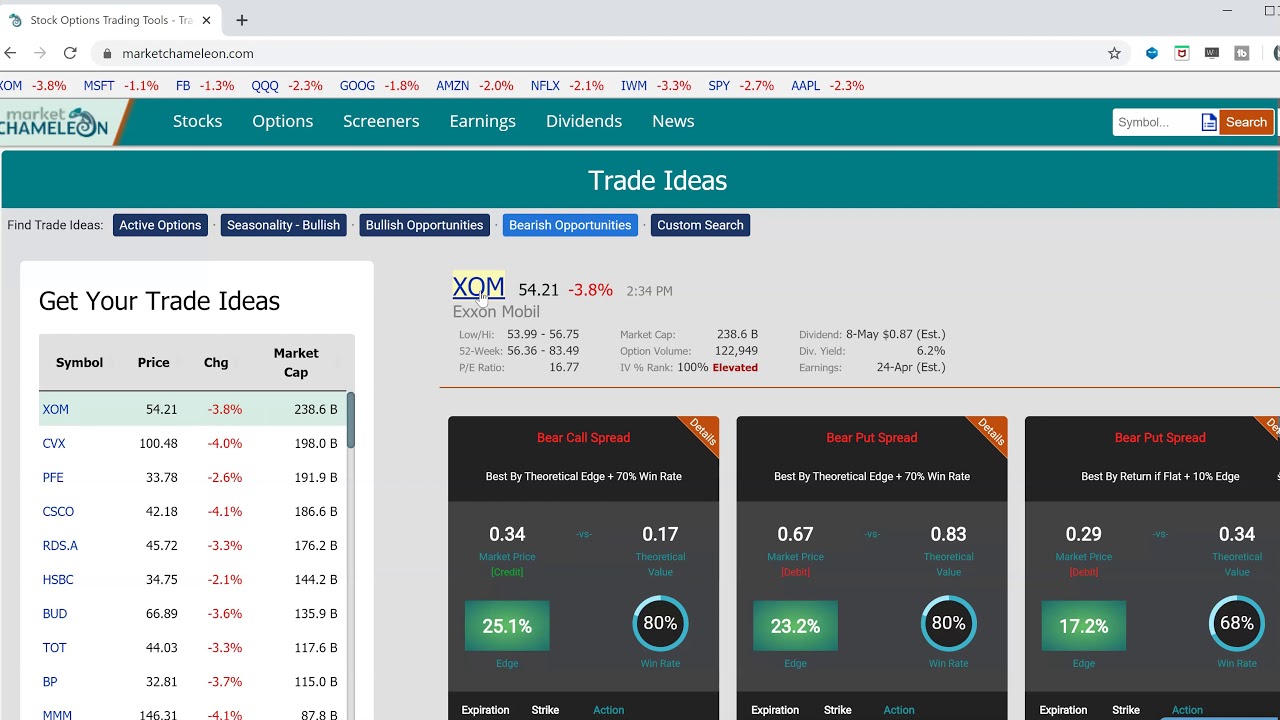The image size is (1280, 720).
Task: Sort the list by Market Cap column
Action: coord(296,362)
